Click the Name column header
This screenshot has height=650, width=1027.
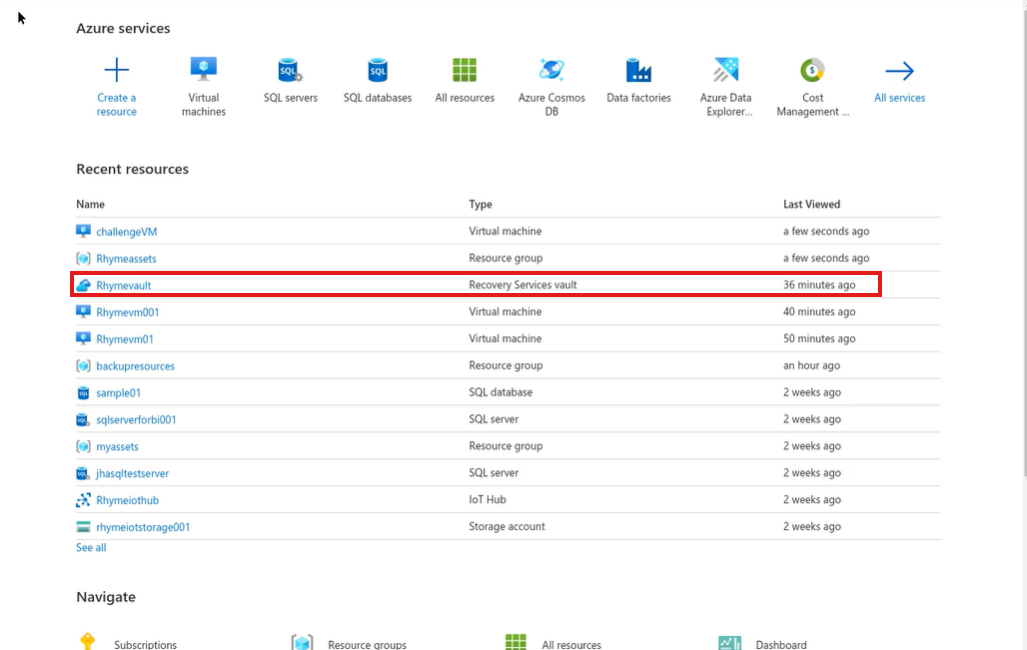(x=90, y=204)
